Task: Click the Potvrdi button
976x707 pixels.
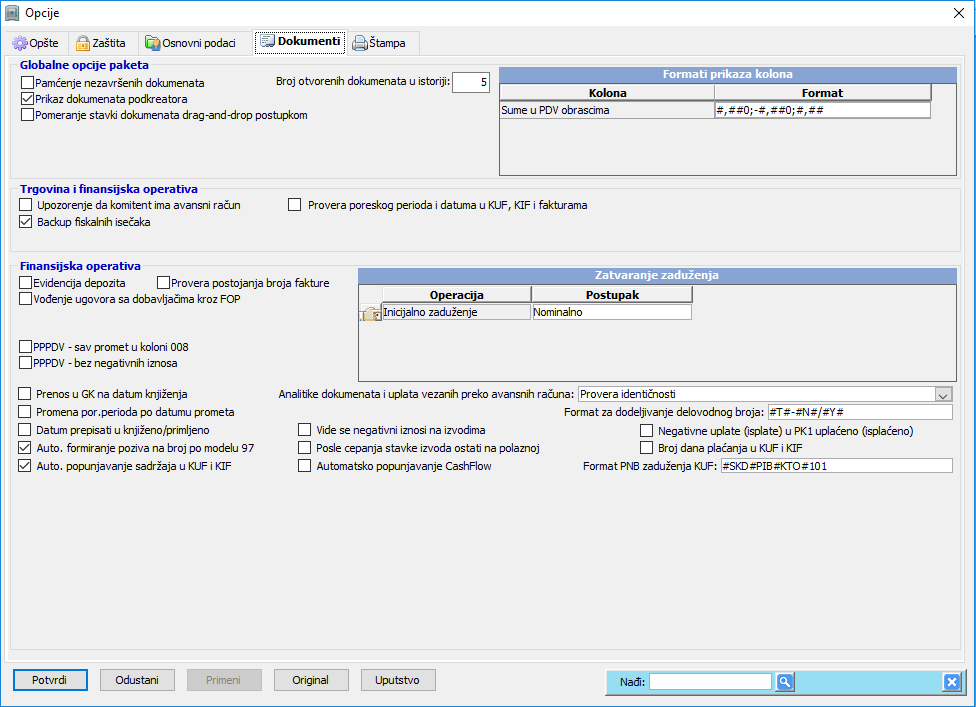Action: (50, 680)
